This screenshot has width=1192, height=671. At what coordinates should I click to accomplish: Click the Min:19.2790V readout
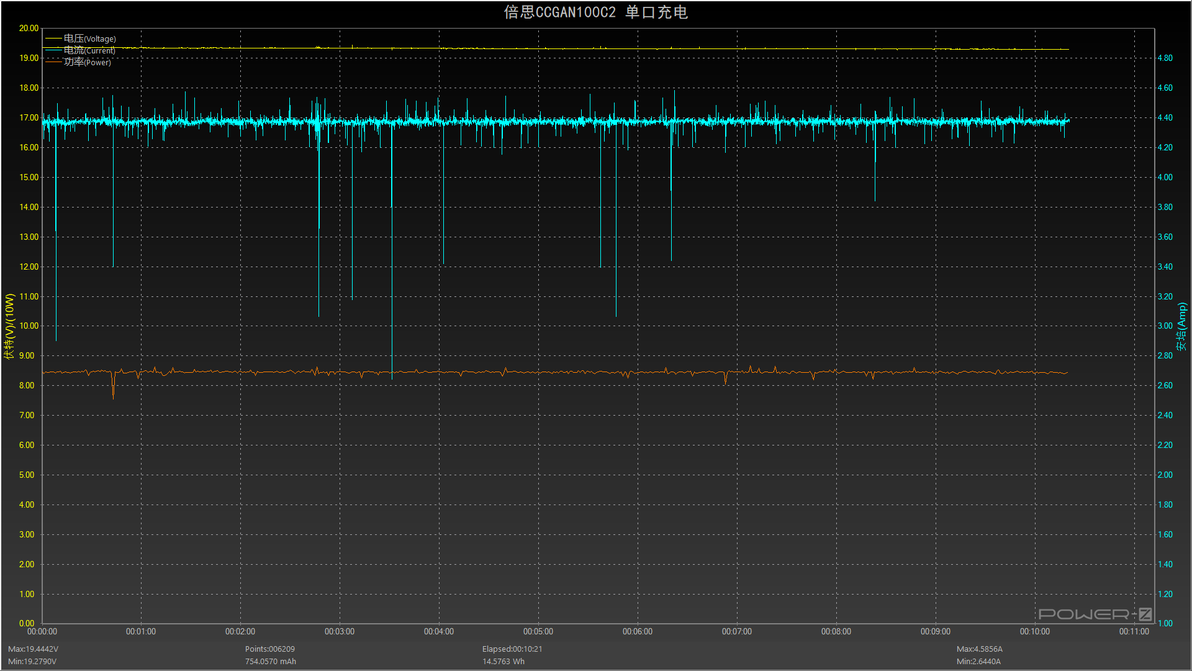32,661
